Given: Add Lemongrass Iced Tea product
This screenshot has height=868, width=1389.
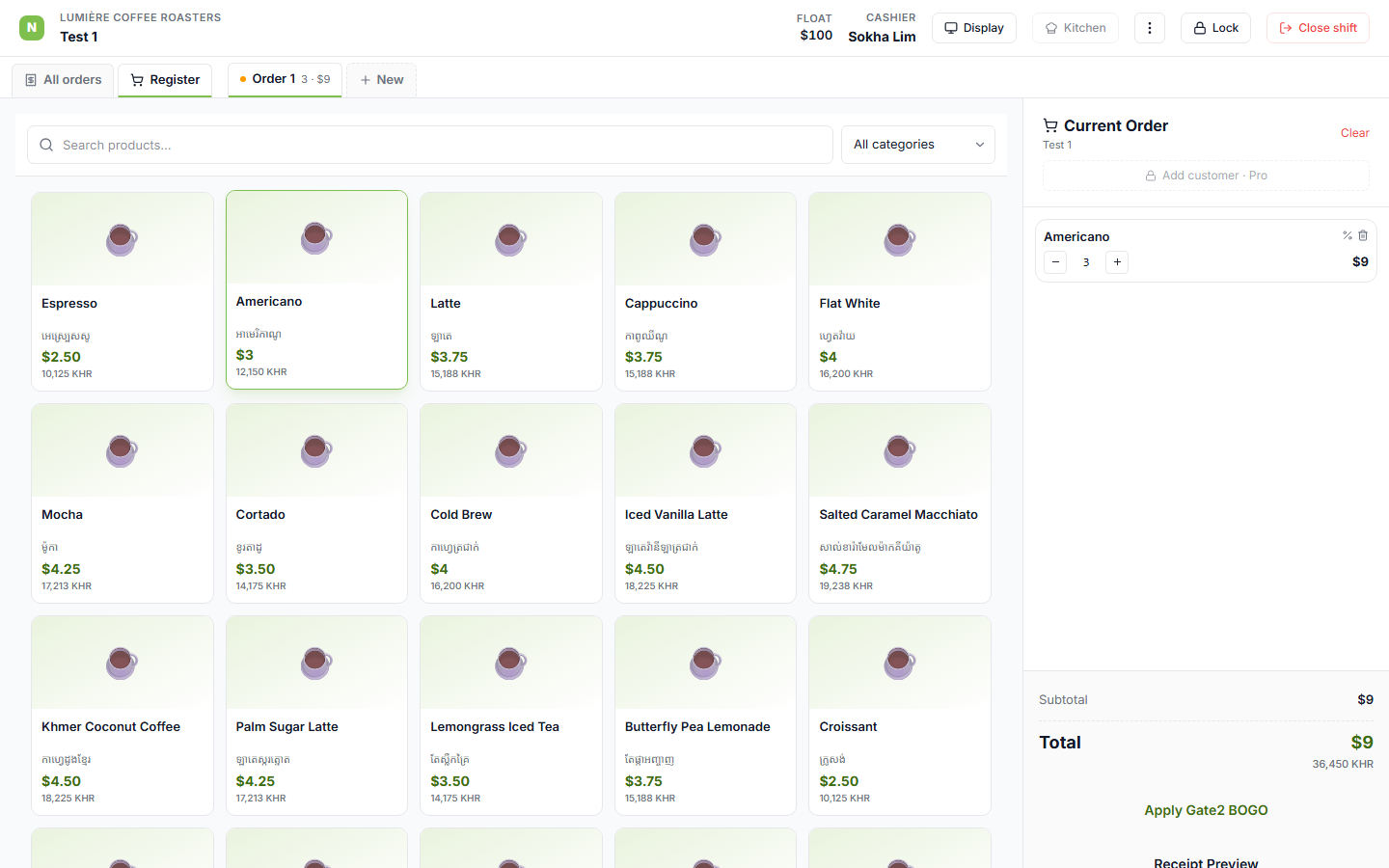Looking at the screenshot, I should click(x=511, y=716).
